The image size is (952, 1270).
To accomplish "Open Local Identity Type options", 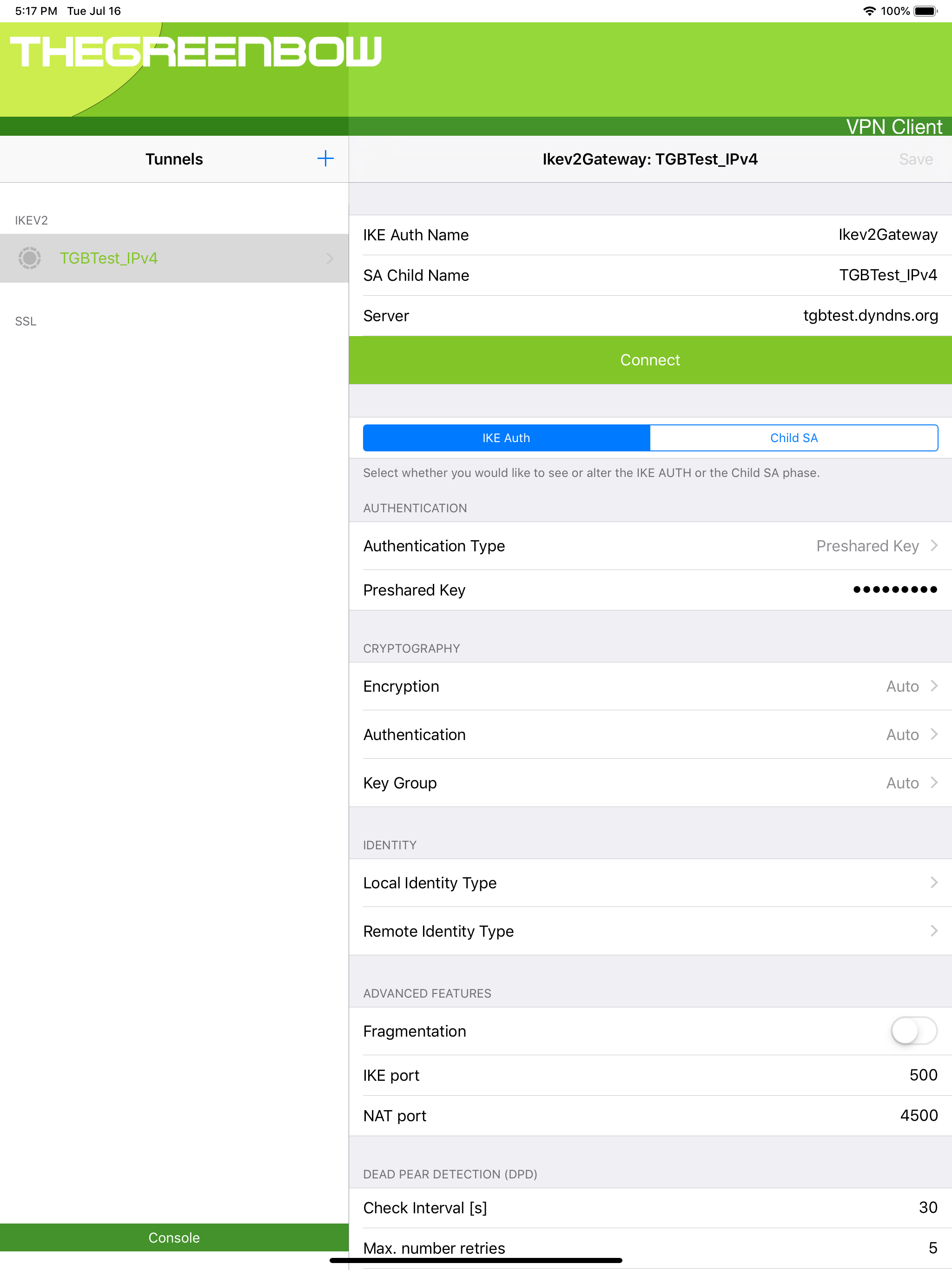I will coord(650,882).
